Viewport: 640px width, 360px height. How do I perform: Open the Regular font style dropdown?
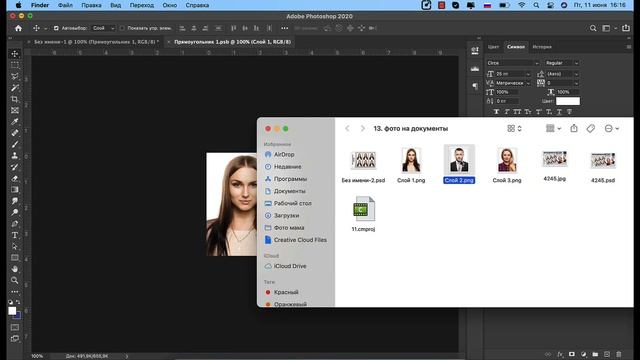point(562,63)
